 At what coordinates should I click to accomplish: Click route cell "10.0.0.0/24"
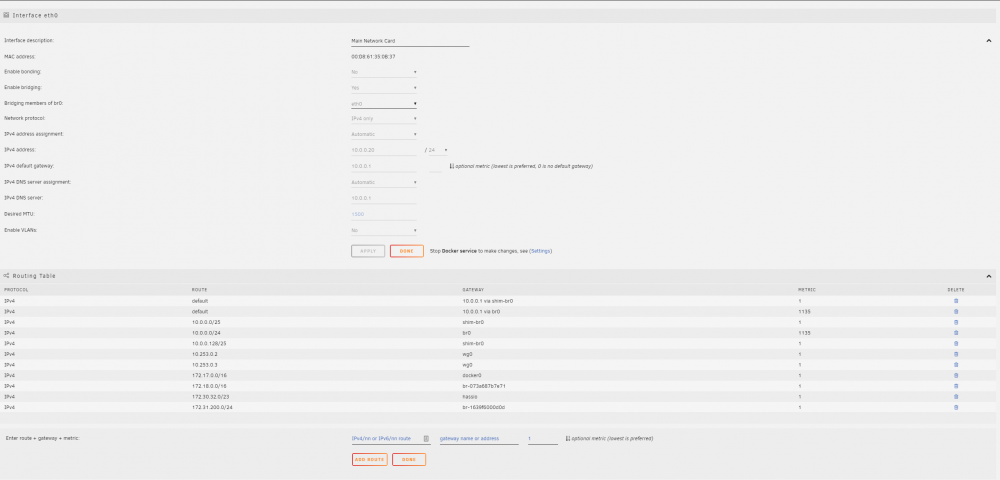pyautogui.click(x=205, y=333)
